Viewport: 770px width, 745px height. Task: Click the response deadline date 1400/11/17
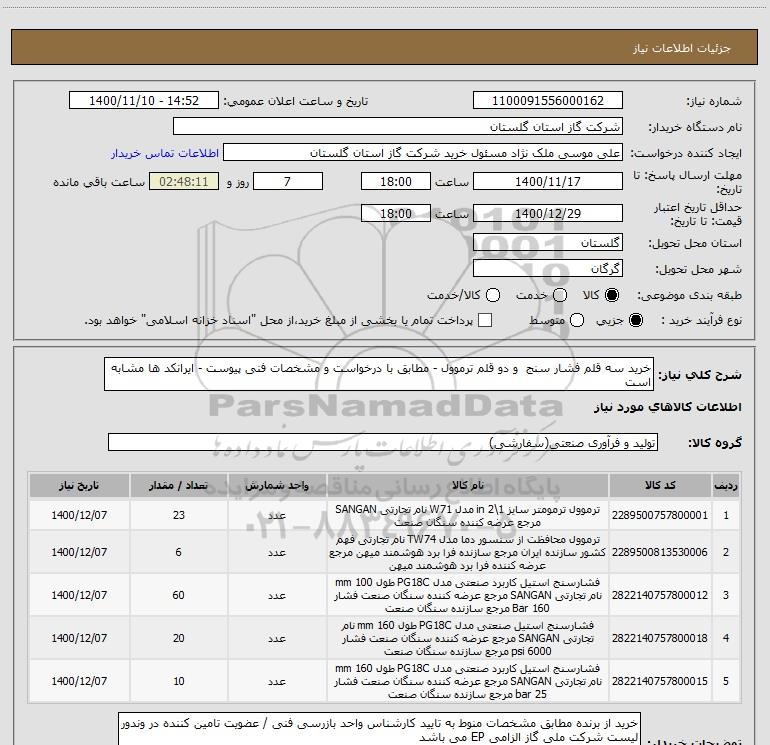tap(548, 181)
